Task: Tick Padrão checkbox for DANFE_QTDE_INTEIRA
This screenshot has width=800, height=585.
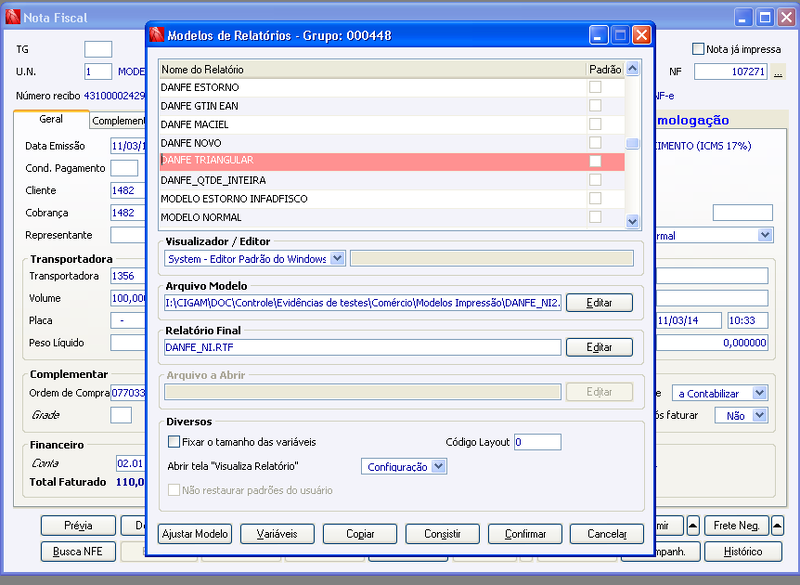Action: click(595, 180)
